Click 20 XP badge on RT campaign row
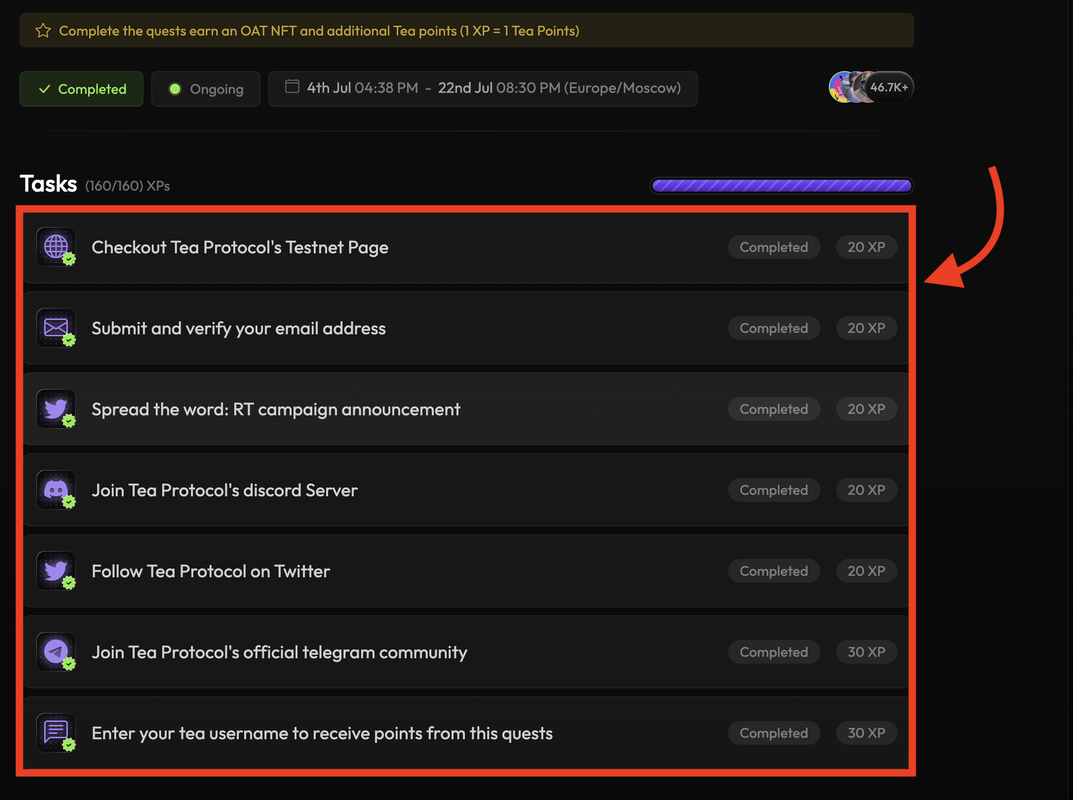The width and height of the screenshot is (1073, 800). tap(866, 409)
